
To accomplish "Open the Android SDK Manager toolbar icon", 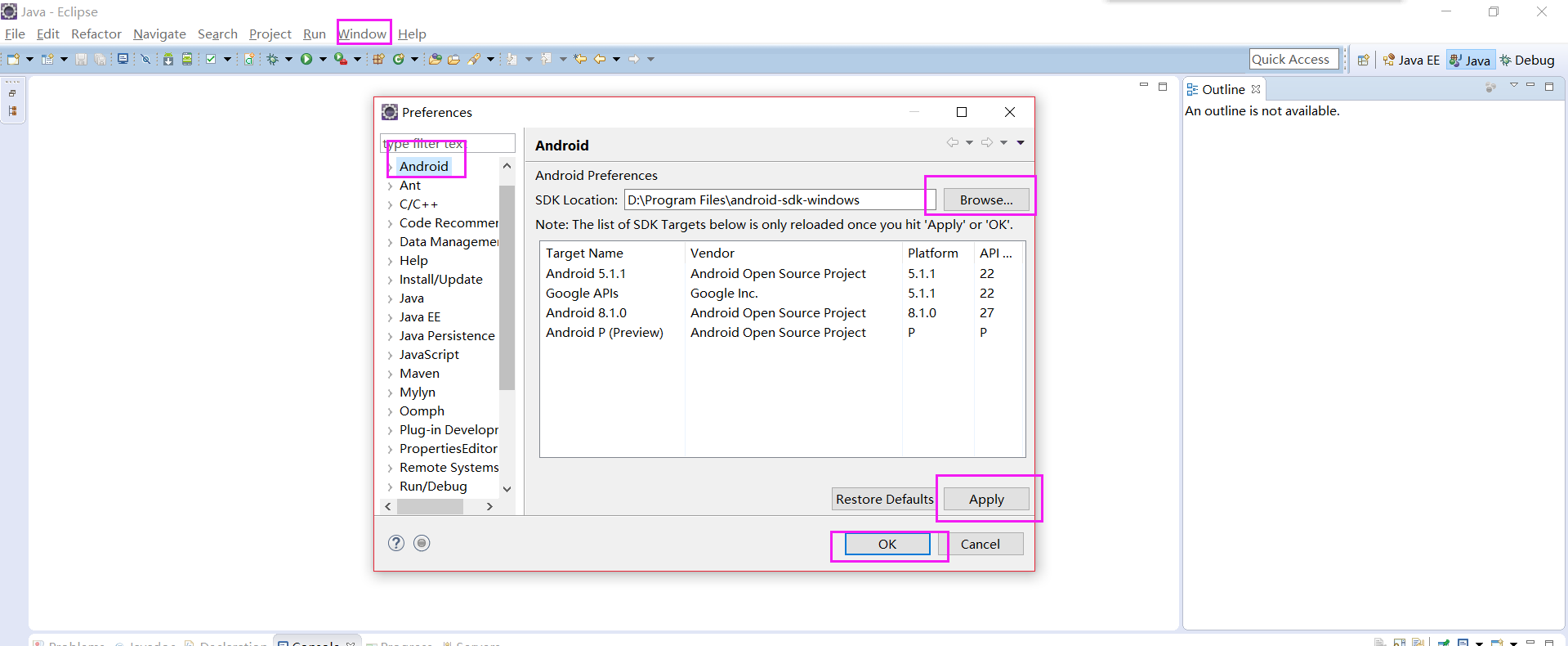I will click(x=168, y=59).
